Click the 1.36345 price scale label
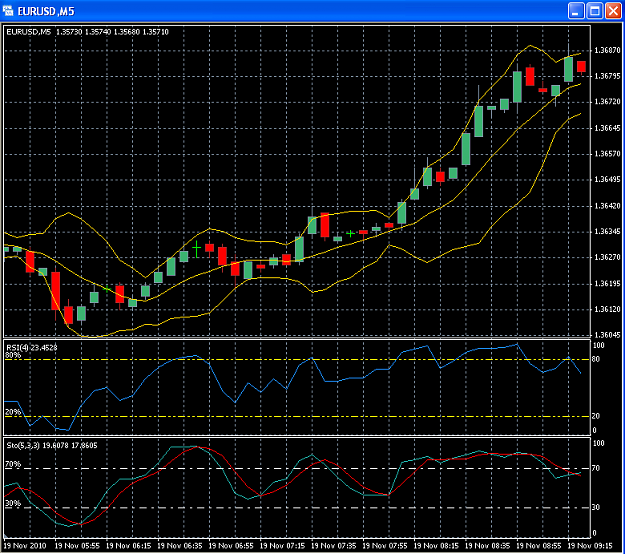The image size is (625, 554). coord(607,232)
